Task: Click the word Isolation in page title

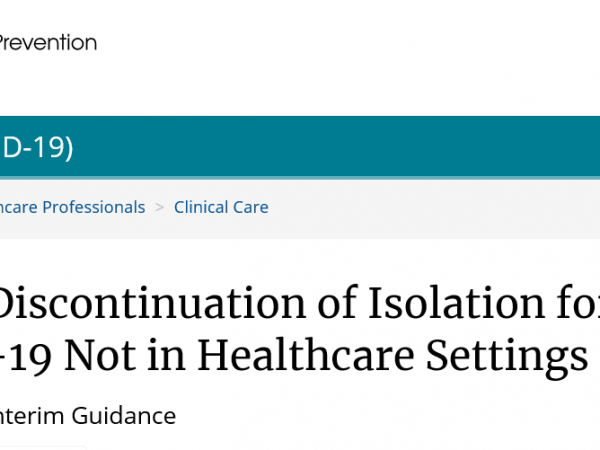Action: tap(456, 304)
